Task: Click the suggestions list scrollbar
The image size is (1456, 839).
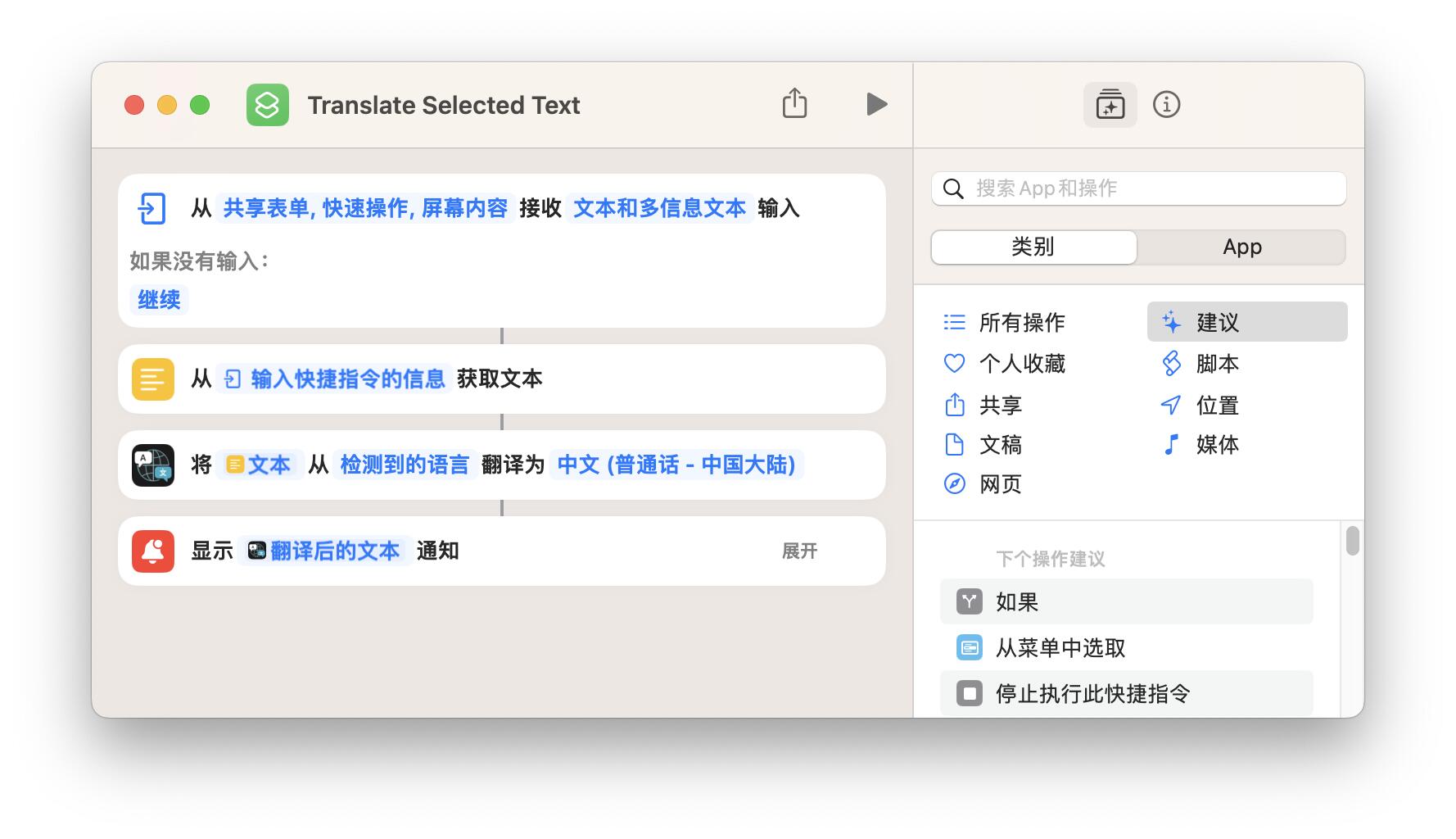Action: 1352,542
